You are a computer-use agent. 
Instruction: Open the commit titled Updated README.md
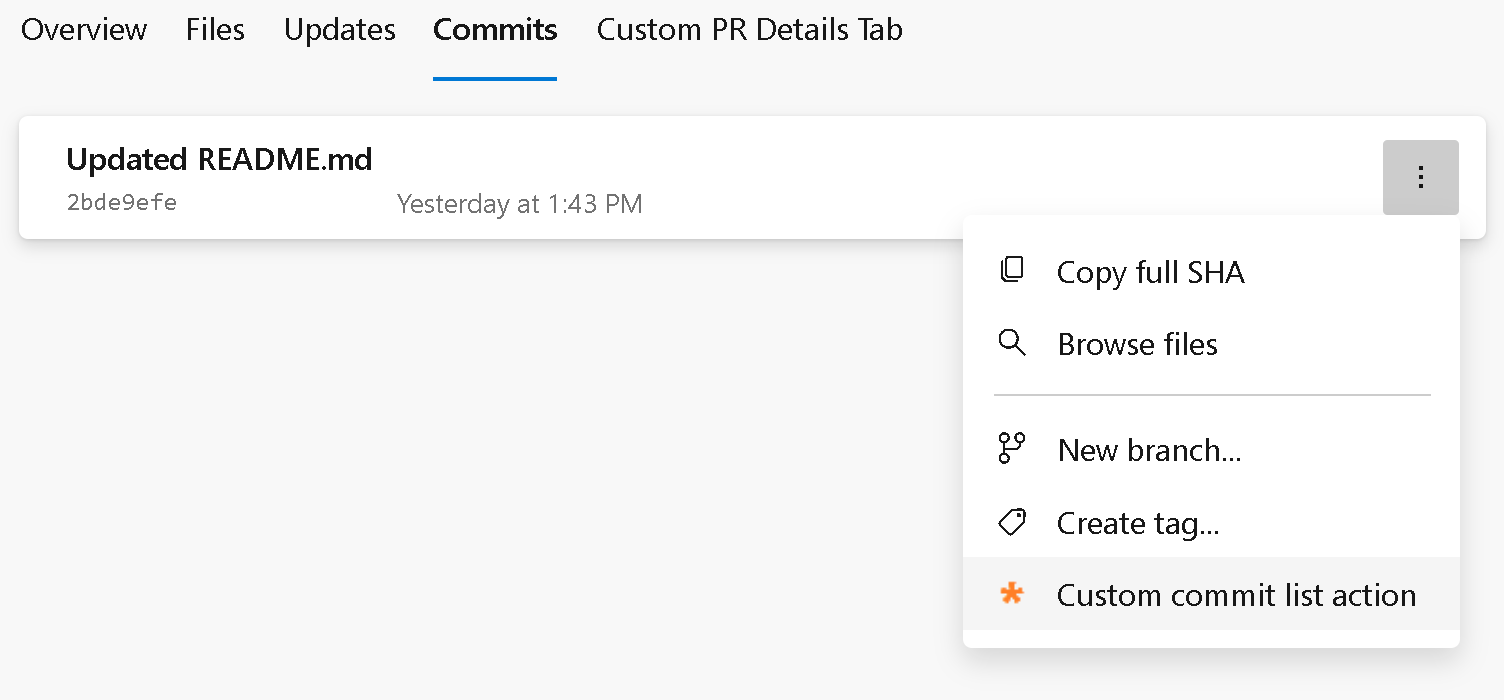tap(219, 159)
